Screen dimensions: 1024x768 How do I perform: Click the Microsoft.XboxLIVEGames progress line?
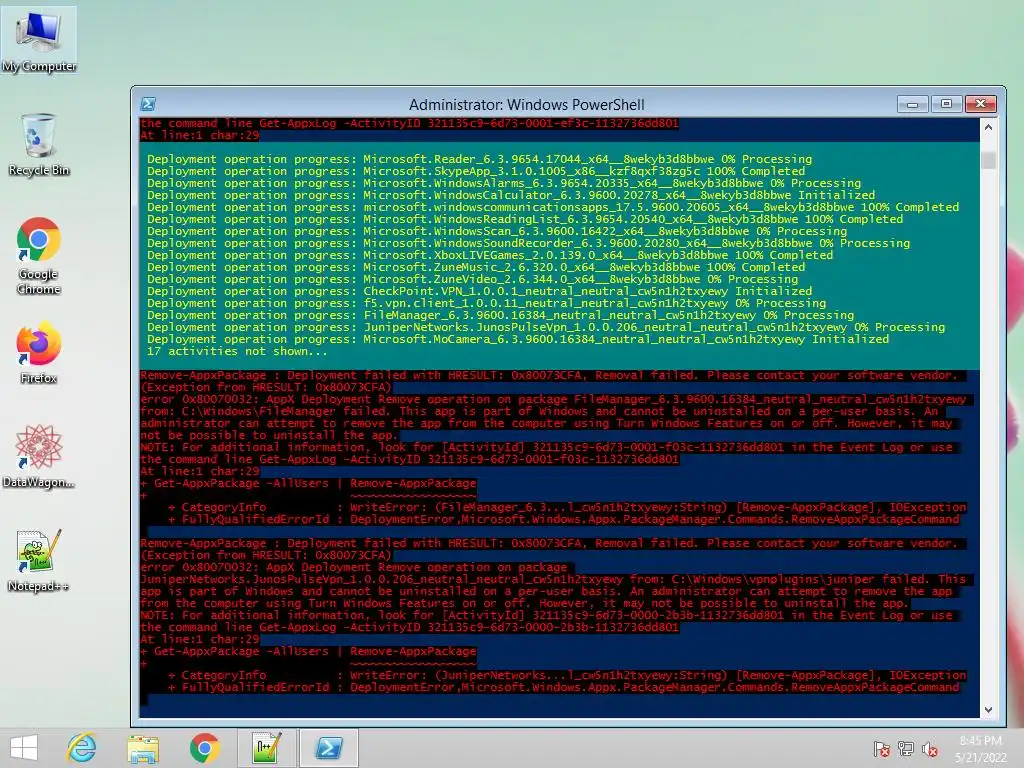pos(490,255)
